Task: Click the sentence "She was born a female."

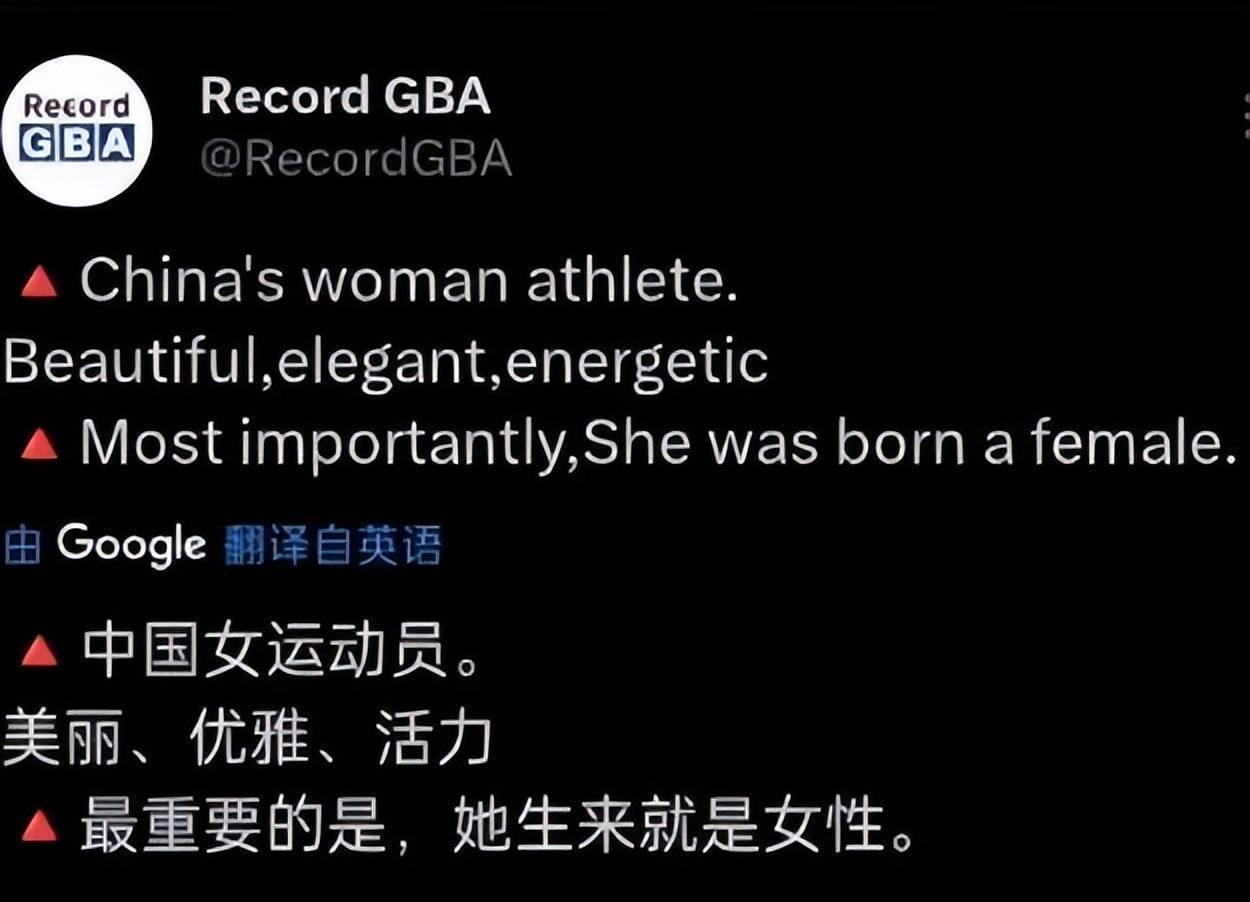Action: 904,442
